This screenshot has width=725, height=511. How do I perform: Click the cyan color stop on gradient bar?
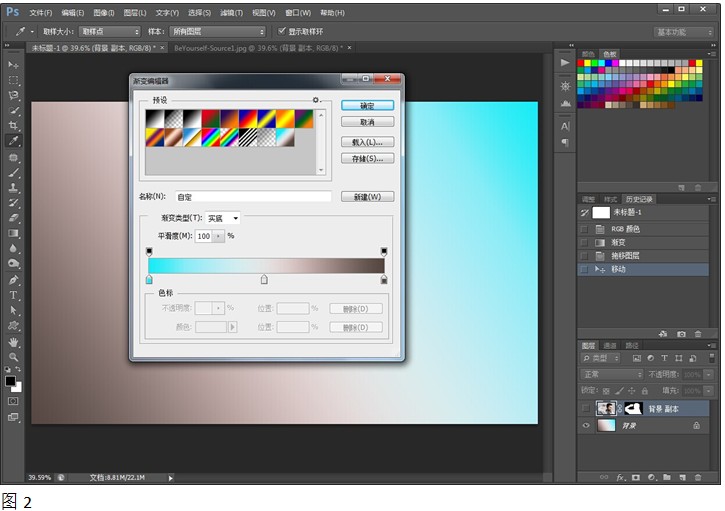(149, 279)
